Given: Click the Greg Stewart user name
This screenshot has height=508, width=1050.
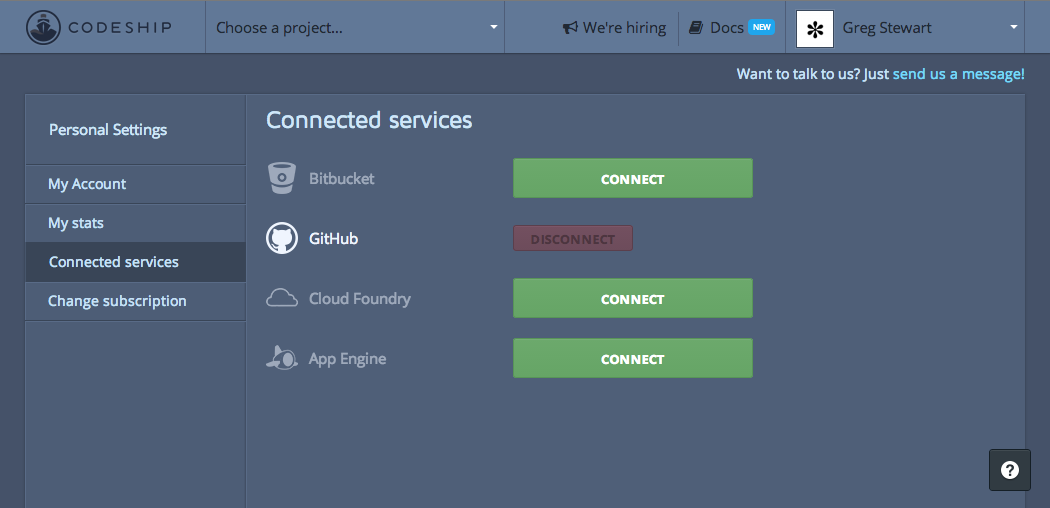Looking at the screenshot, I should pos(887,28).
